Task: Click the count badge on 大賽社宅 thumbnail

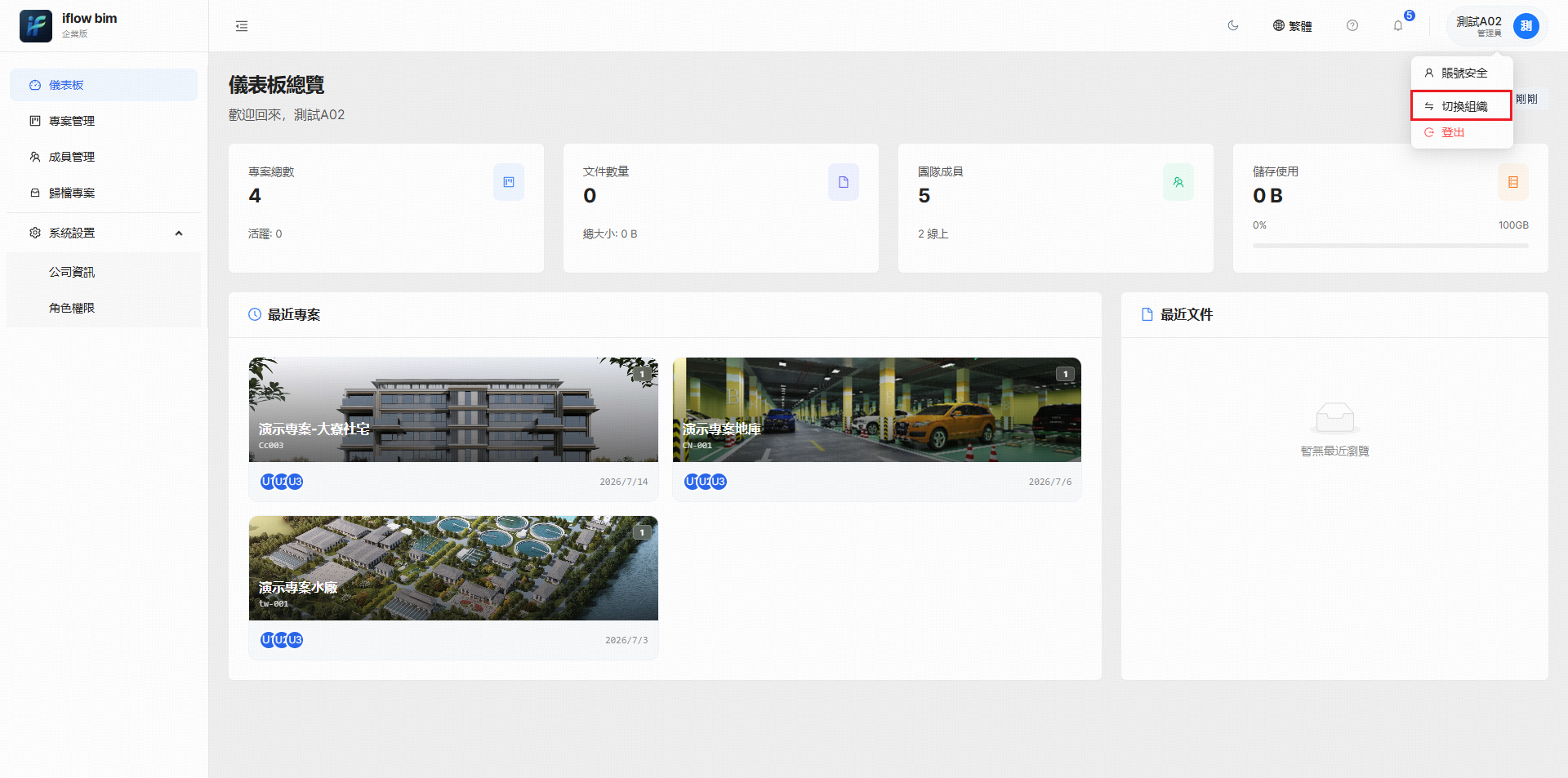Action: click(x=642, y=374)
